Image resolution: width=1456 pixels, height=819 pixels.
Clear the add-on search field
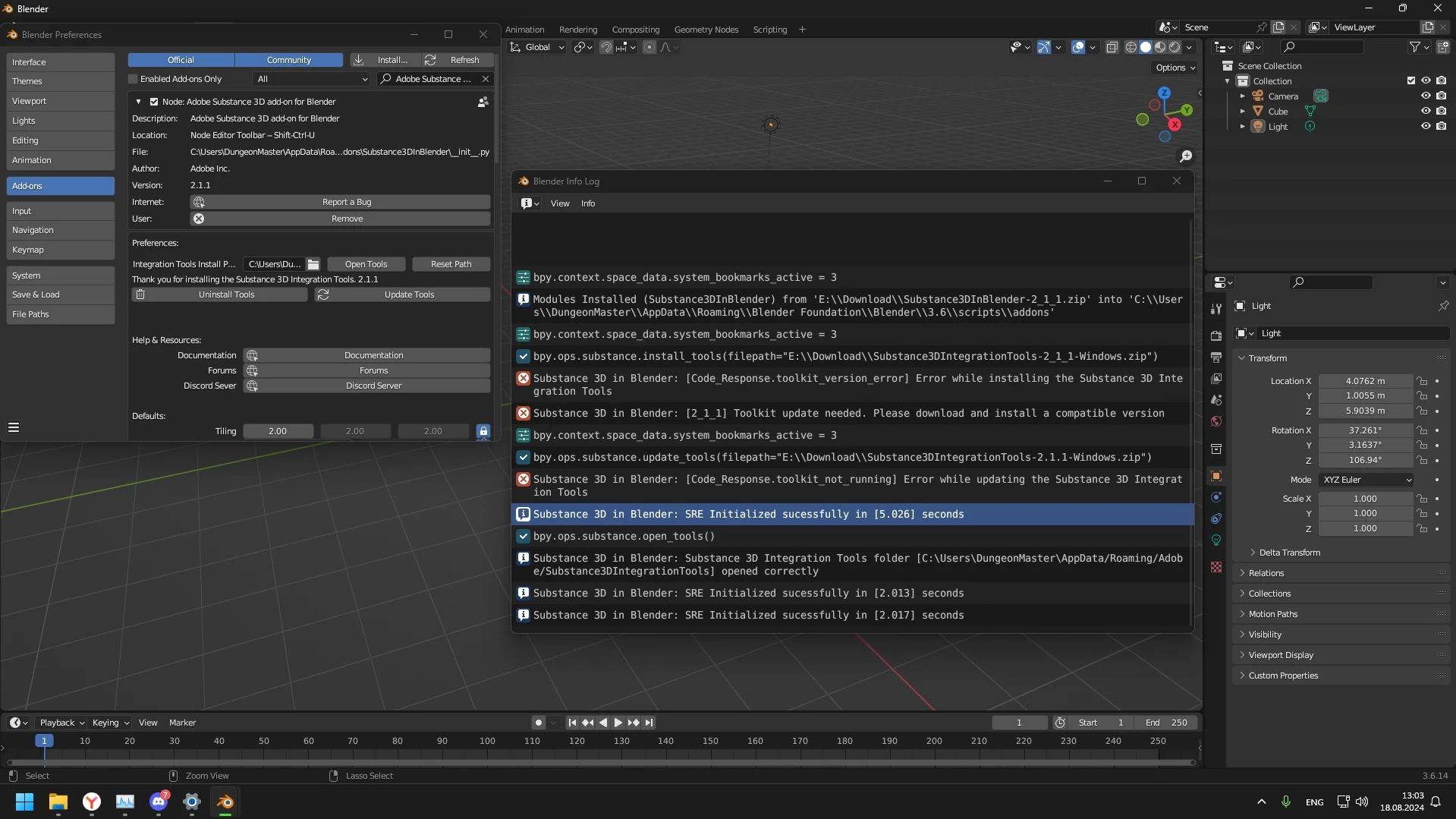[x=486, y=79]
